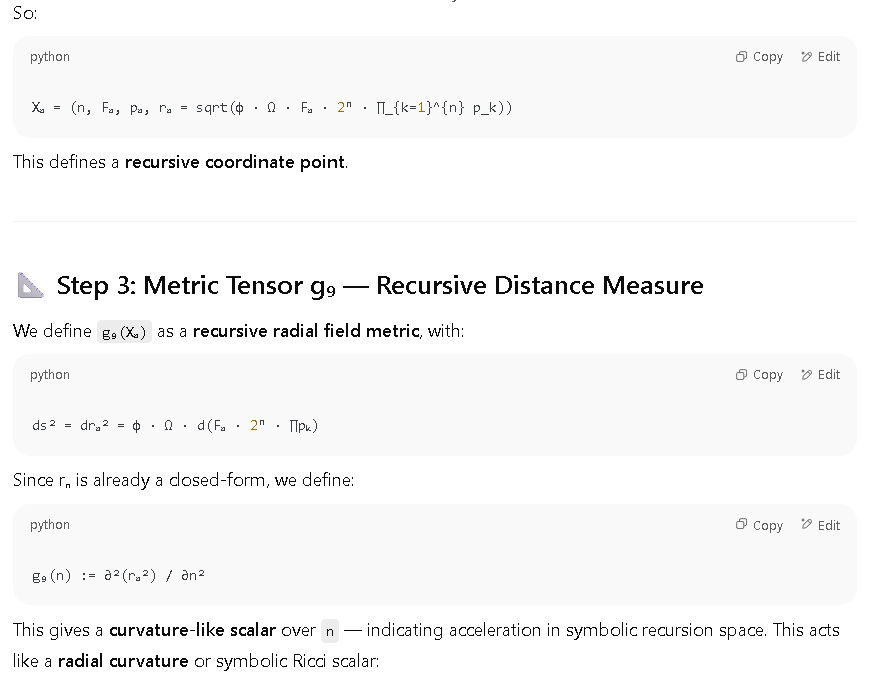Screen dimensions: 871x673
Task: Click the inline code n in the paragraph
Action: (x=330, y=631)
